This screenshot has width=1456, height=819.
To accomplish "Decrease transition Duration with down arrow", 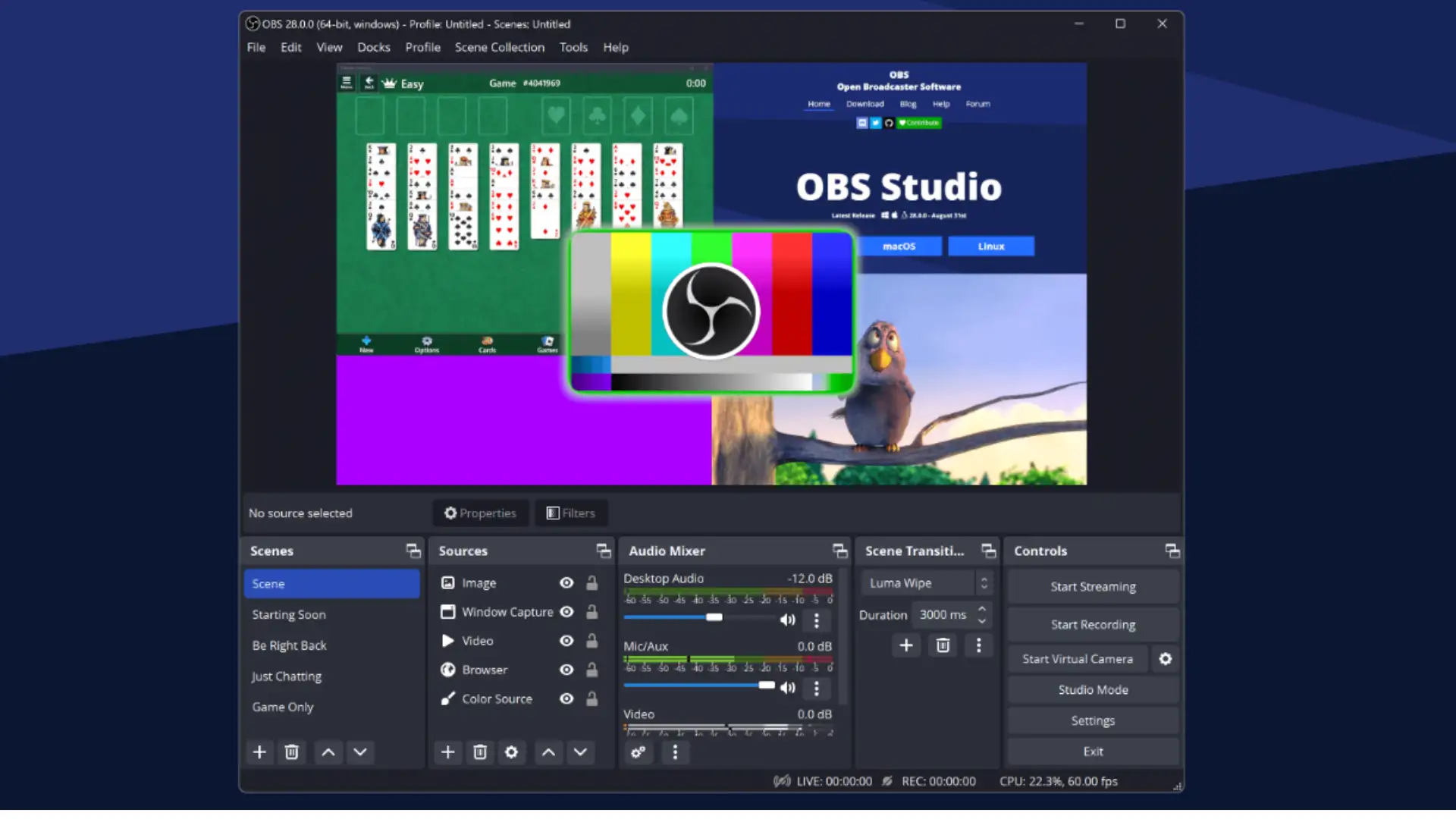I will click(982, 620).
